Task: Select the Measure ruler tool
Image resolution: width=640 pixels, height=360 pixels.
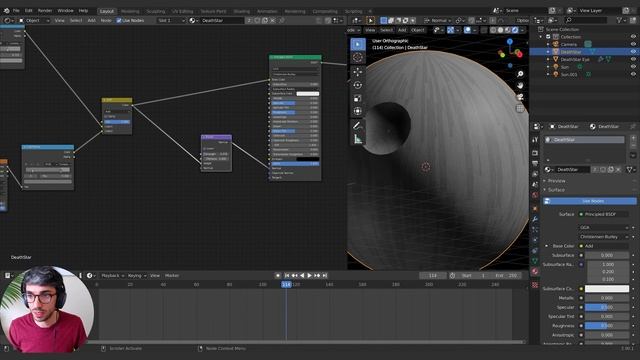Action: [x=358, y=139]
